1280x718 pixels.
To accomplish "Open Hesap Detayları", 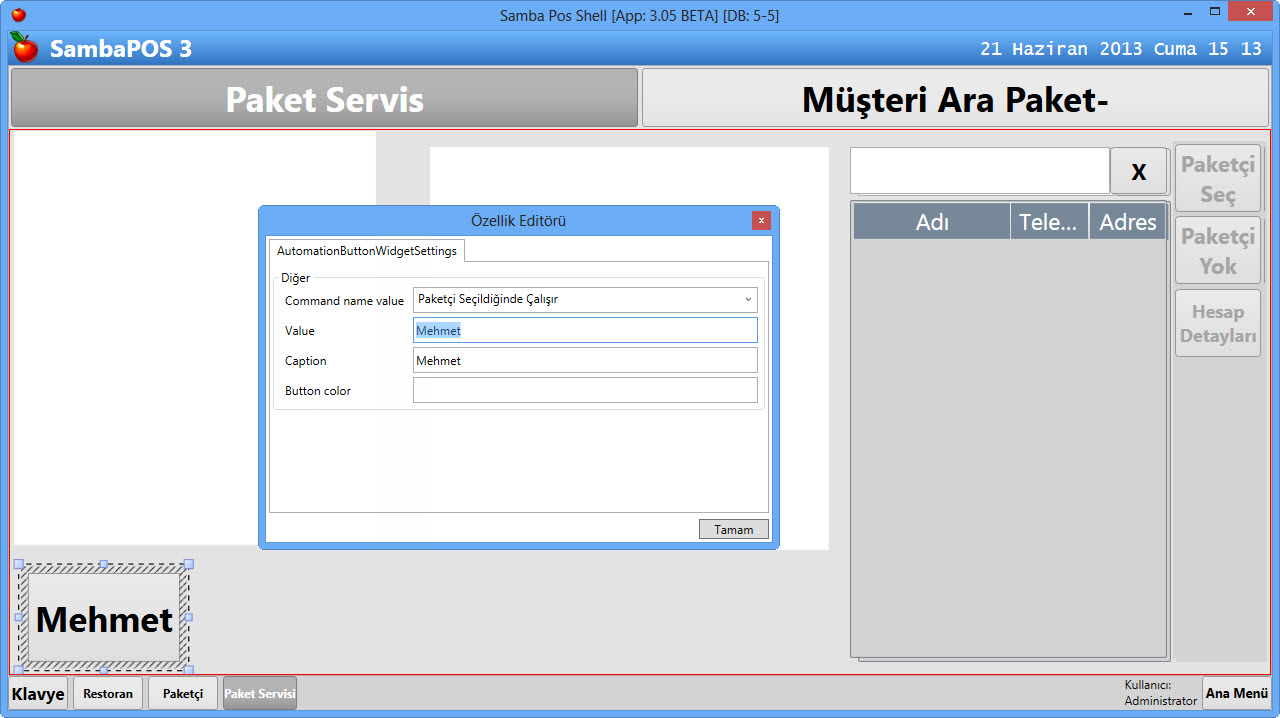I will tap(1217, 322).
